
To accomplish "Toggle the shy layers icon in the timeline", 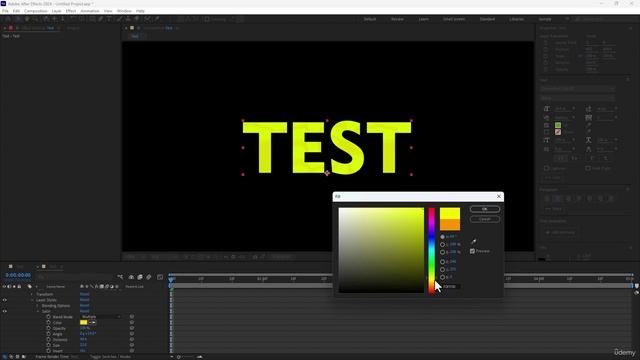I will 131,277.
